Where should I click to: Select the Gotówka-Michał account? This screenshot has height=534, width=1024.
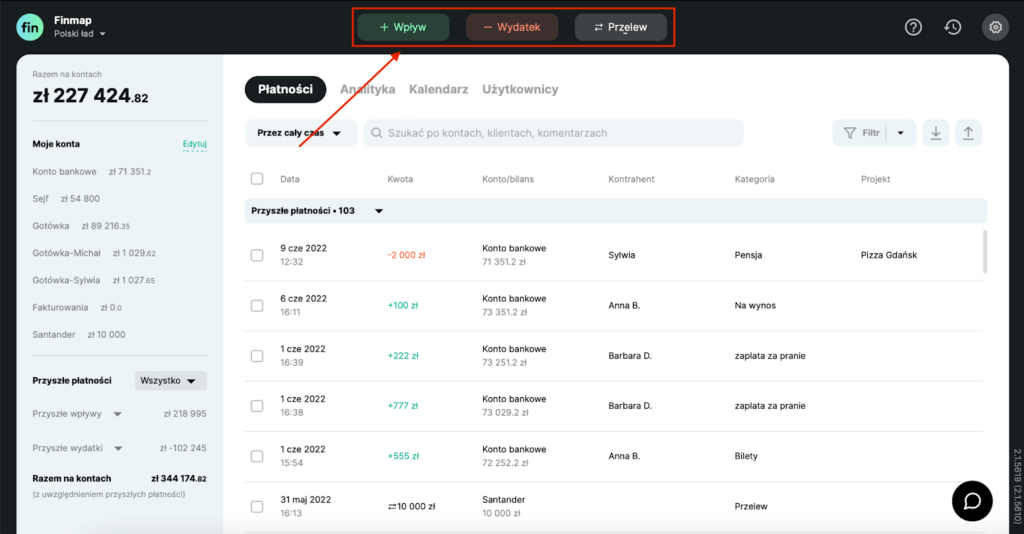[94, 253]
